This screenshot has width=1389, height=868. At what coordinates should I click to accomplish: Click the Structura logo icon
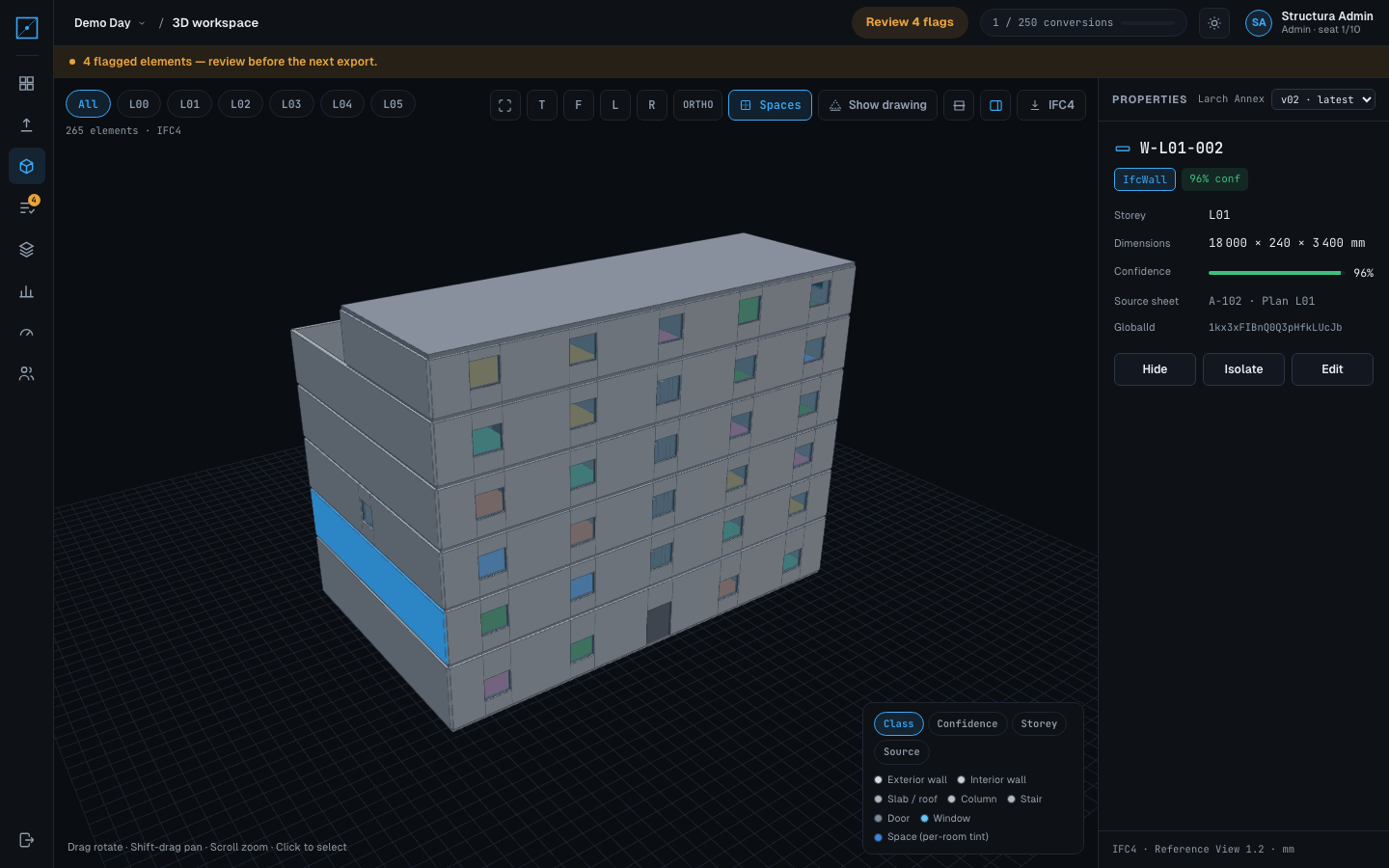tap(27, 28)
